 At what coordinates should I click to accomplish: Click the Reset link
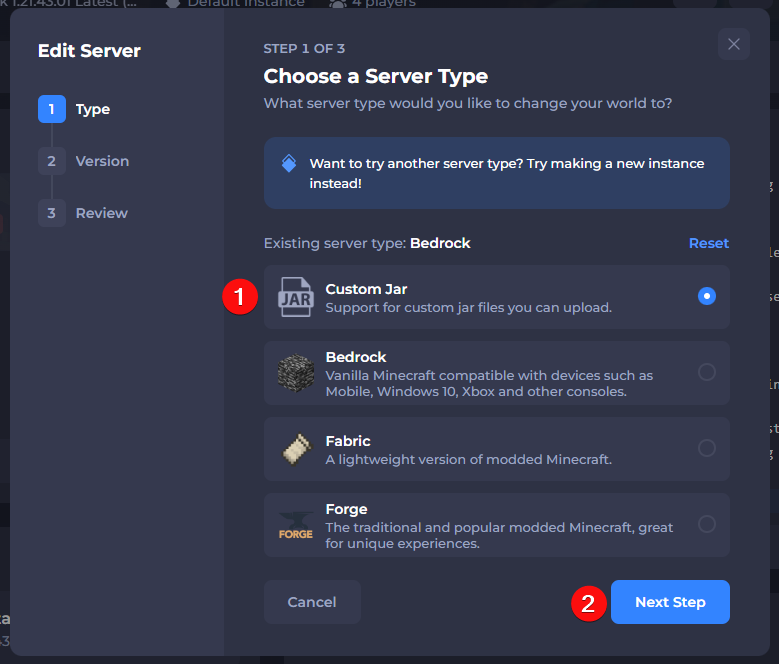point(708,243)
